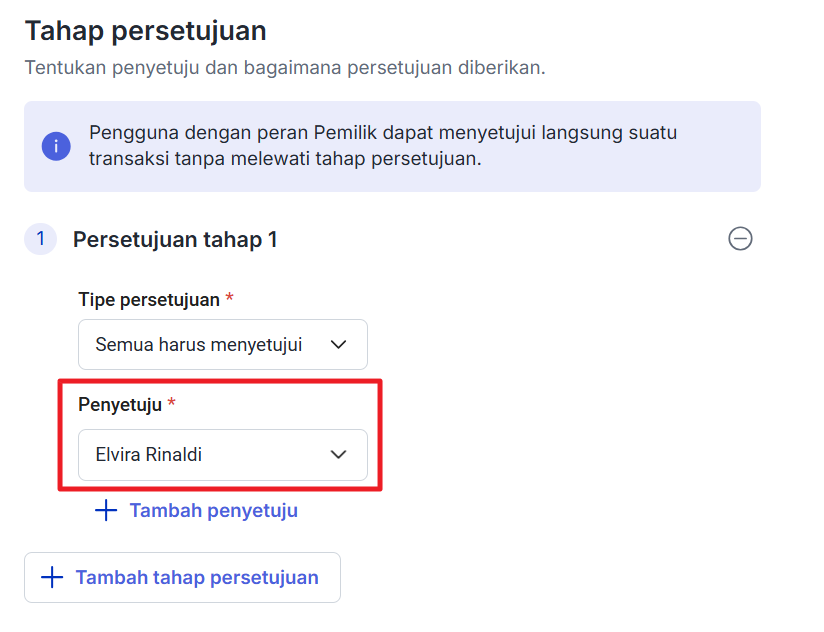Click the plus icon in Tambah tahap persetujuan

point(51,578)
